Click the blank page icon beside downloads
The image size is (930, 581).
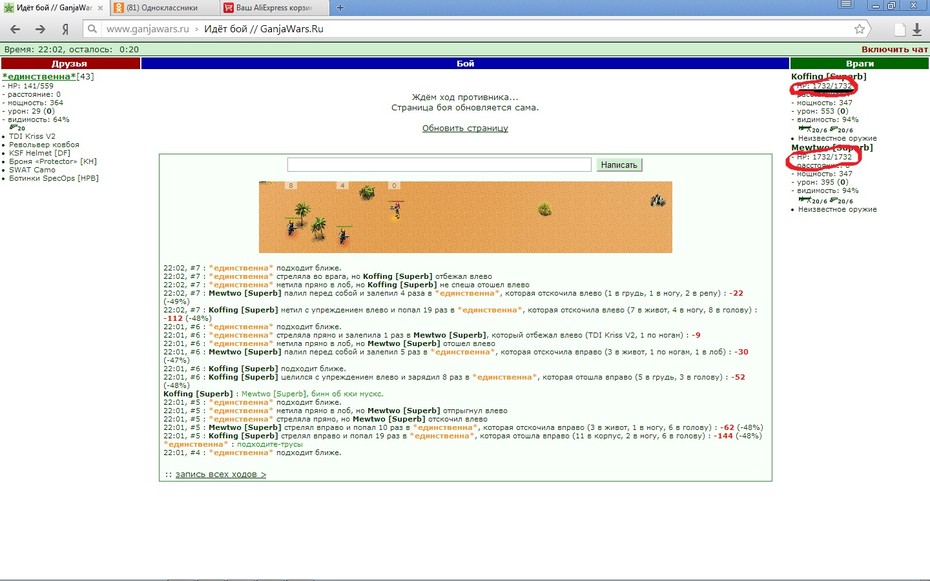900,30
